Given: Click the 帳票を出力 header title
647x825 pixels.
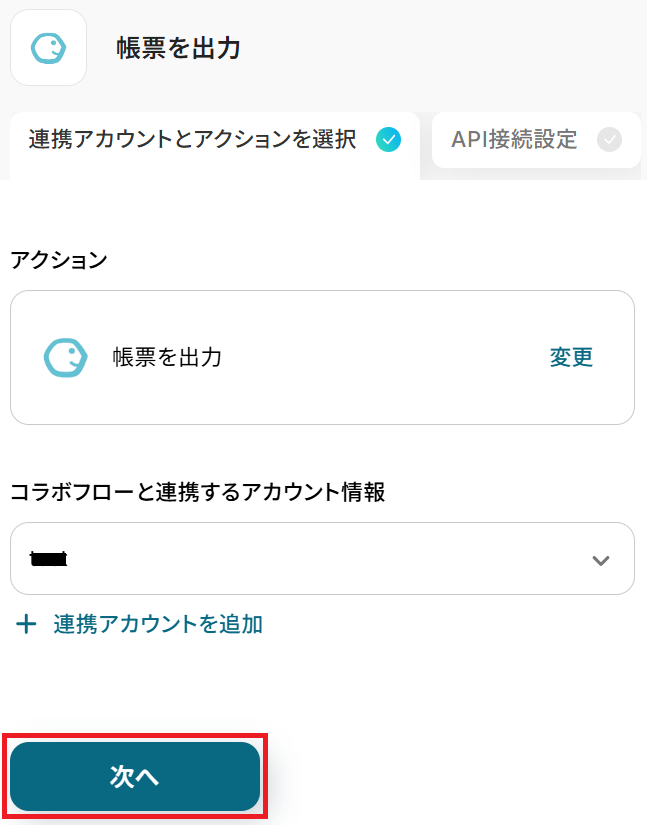Looking at the screenshot, I should click(178, 47).
